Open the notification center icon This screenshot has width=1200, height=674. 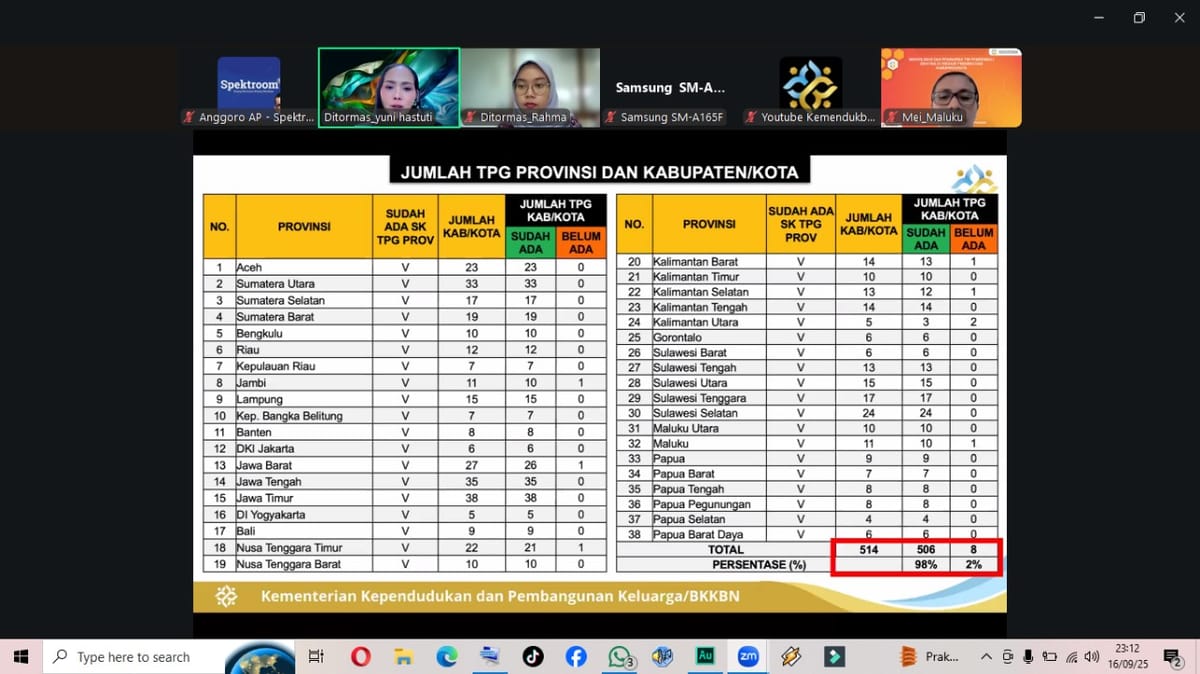[x=1172, y=657]
